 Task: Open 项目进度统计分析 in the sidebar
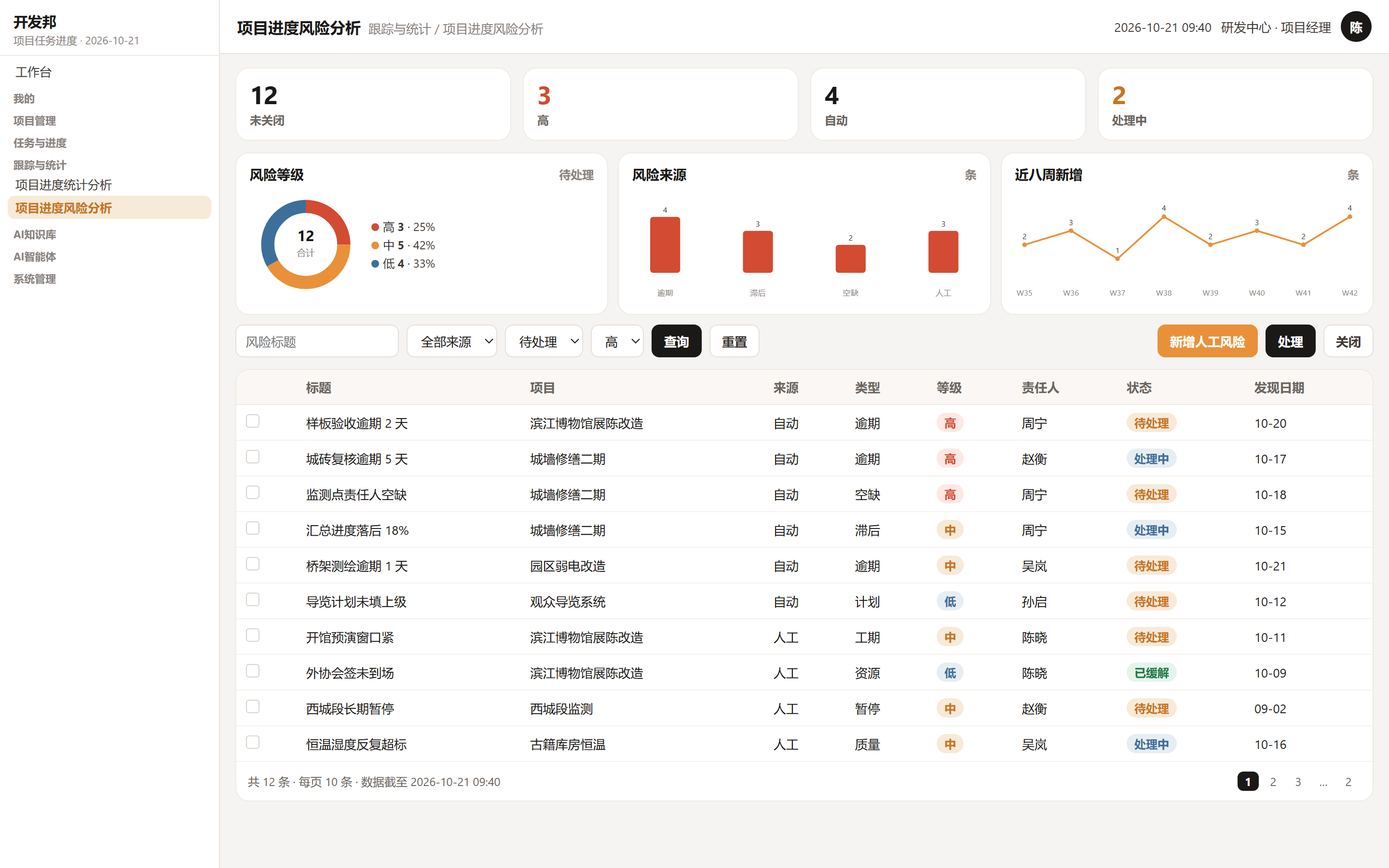click(109, 185)
